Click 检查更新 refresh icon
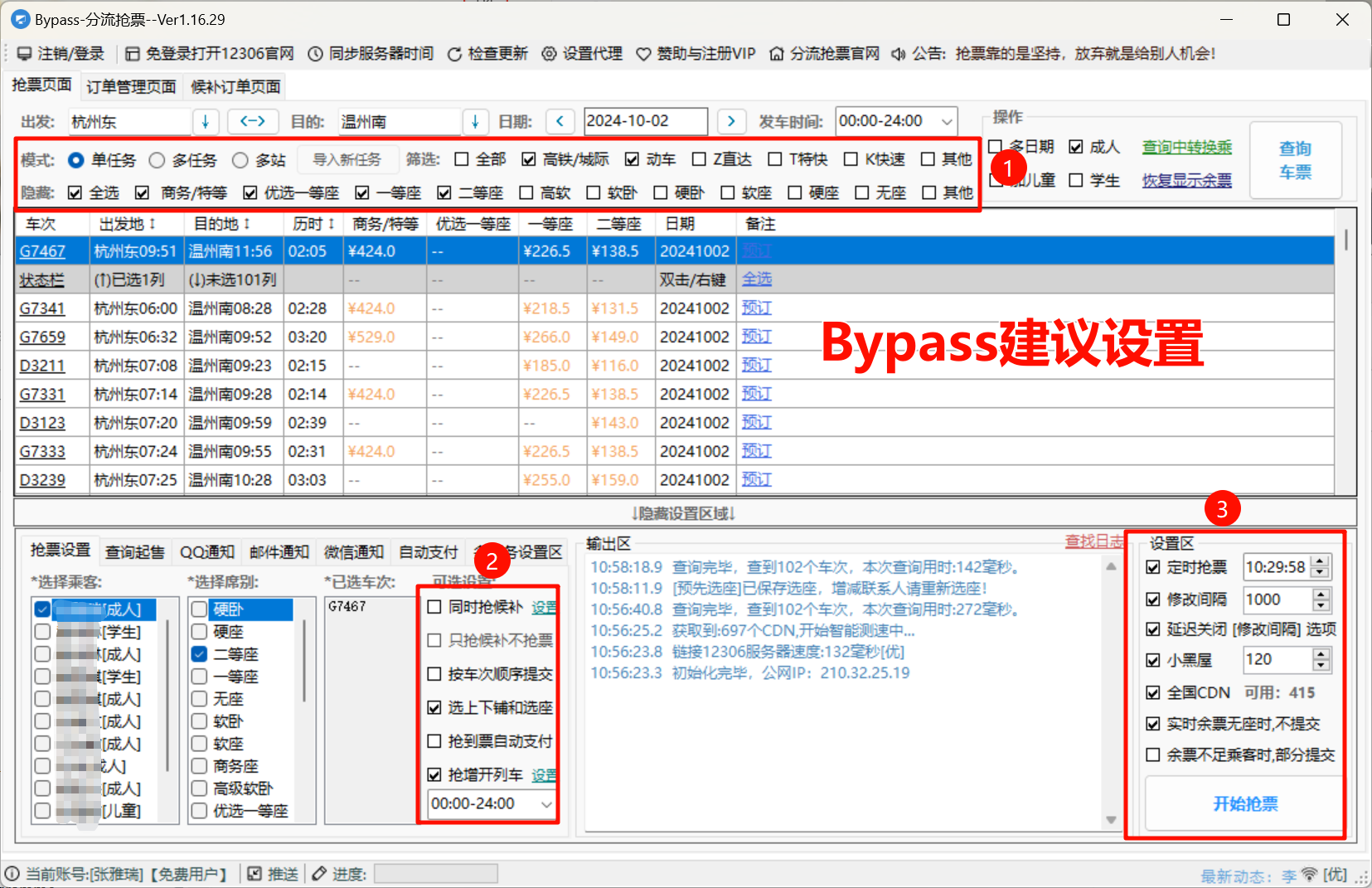1372x888 pixels. tap(454, 54)
